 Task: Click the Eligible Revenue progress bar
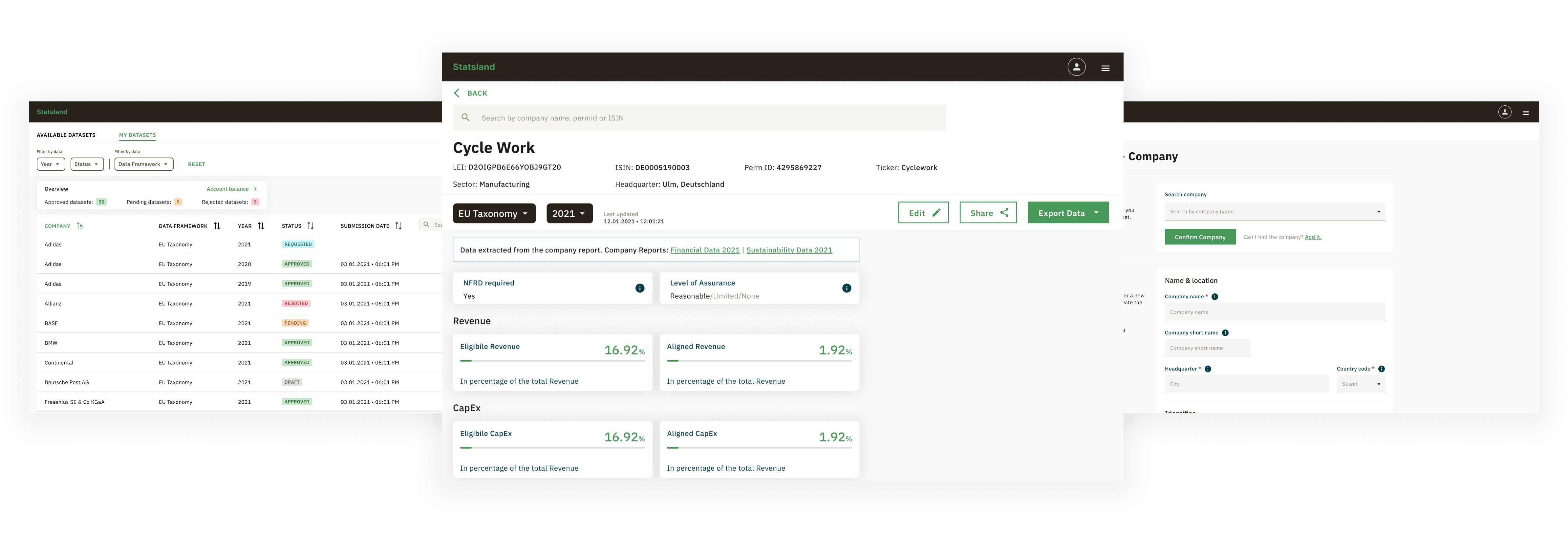tap(552, 361)
